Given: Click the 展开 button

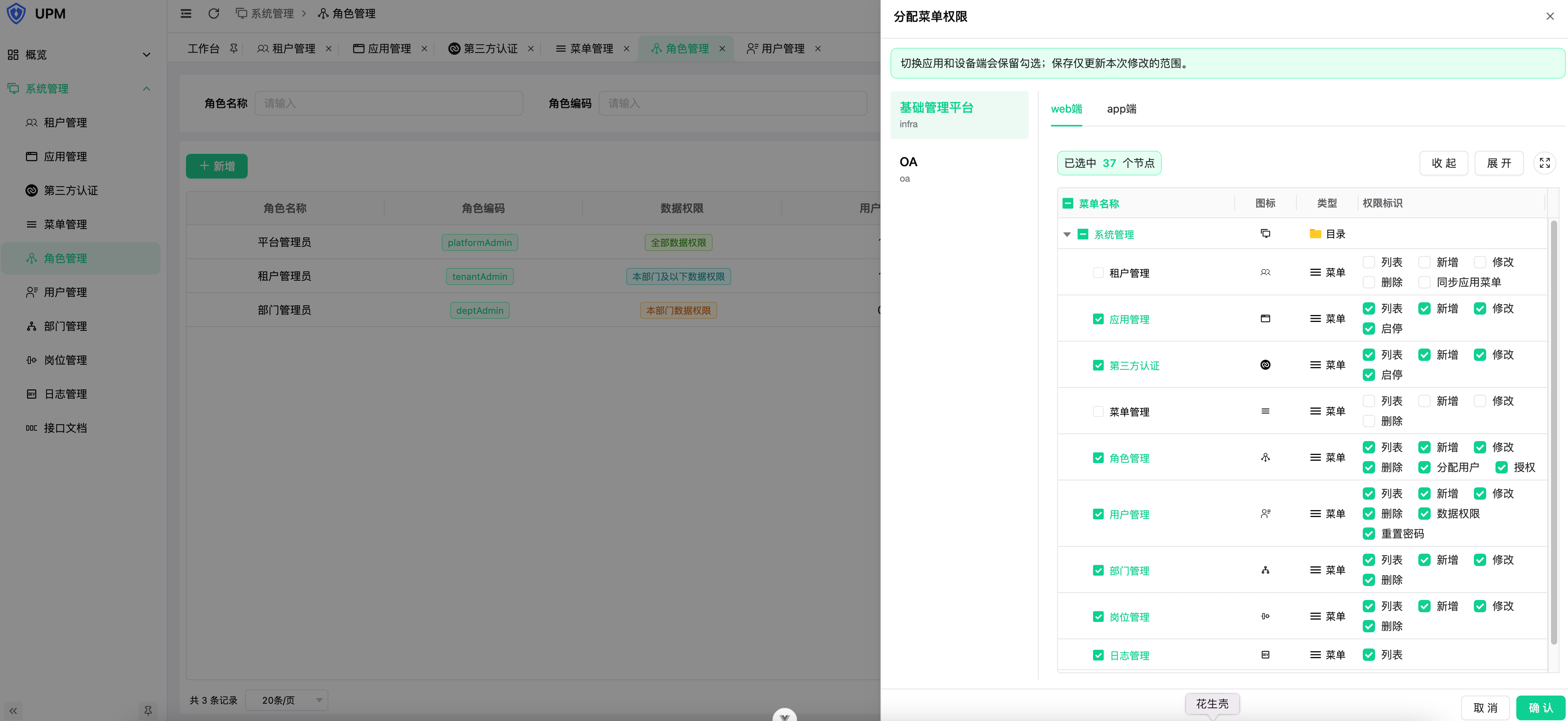Looking at the screenshot, I should [1499, 163].
